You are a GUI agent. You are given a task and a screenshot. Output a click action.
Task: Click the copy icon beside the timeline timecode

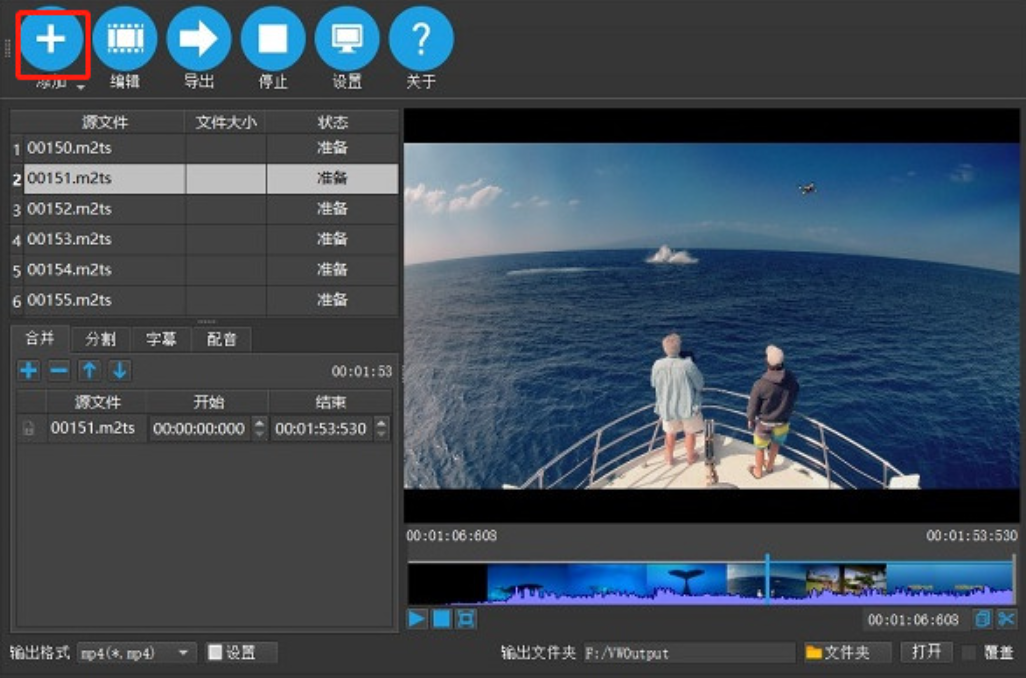point(983,618)
